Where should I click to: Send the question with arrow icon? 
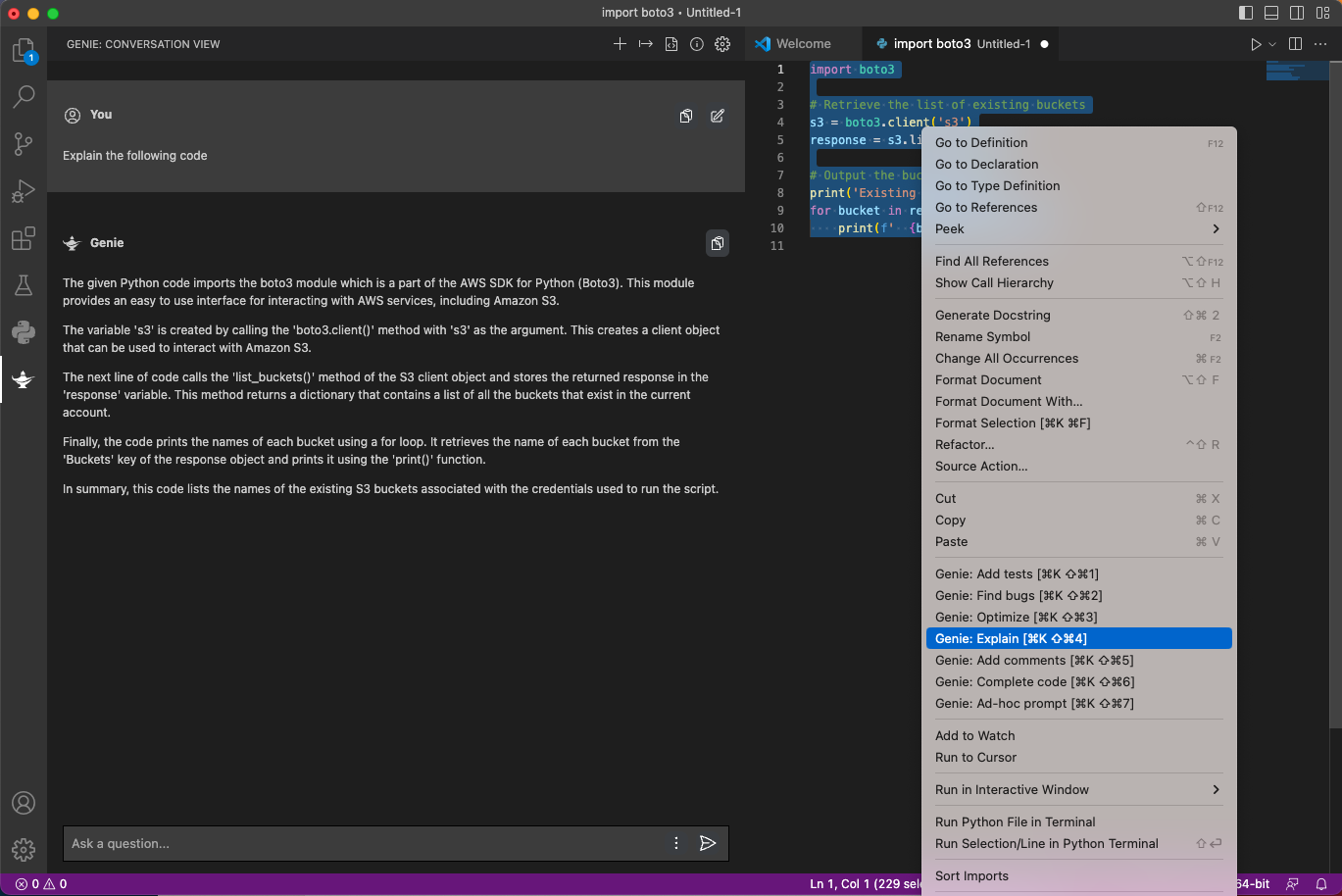(708, 843)
